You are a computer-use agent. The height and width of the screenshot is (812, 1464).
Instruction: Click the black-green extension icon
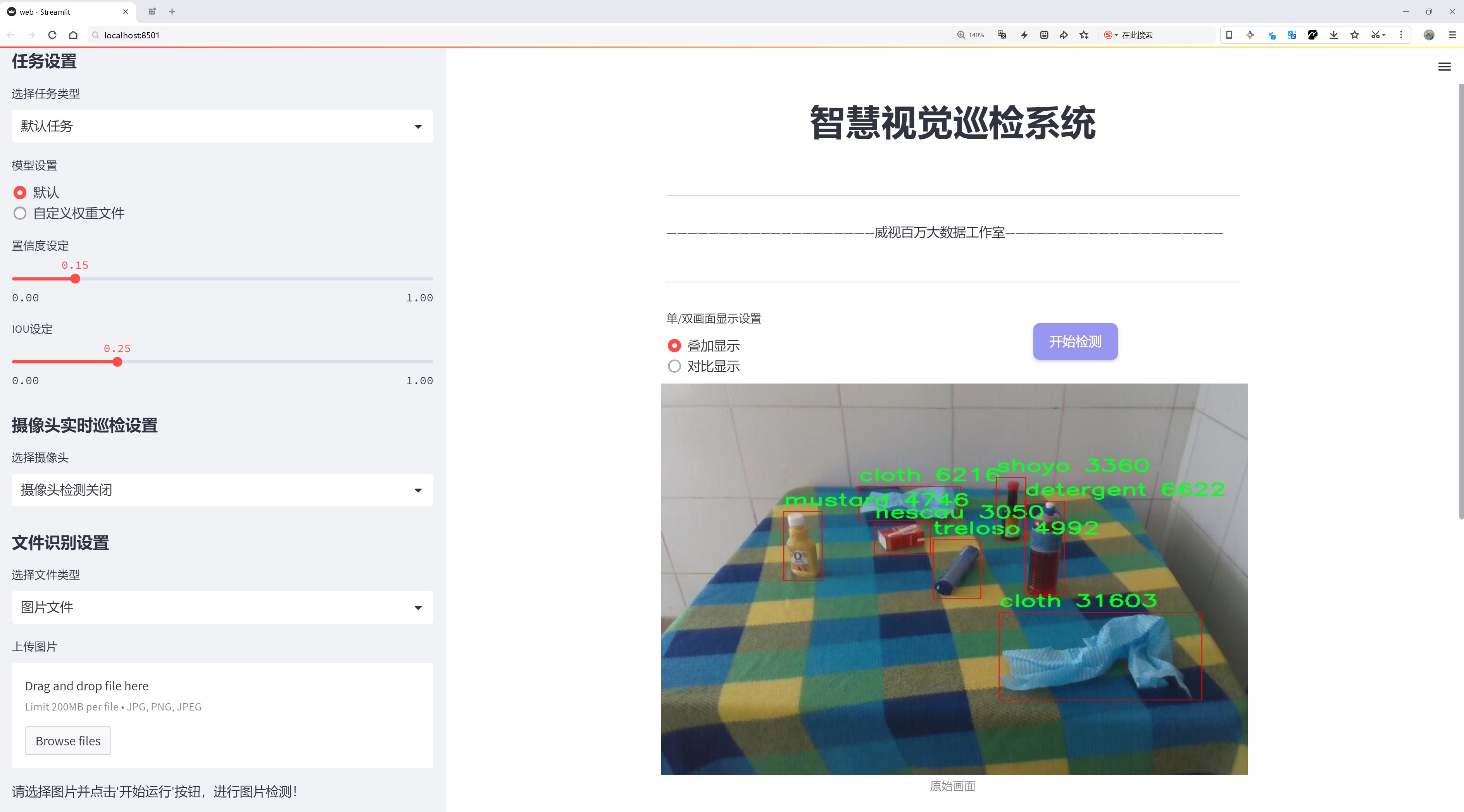(1313, 35)
